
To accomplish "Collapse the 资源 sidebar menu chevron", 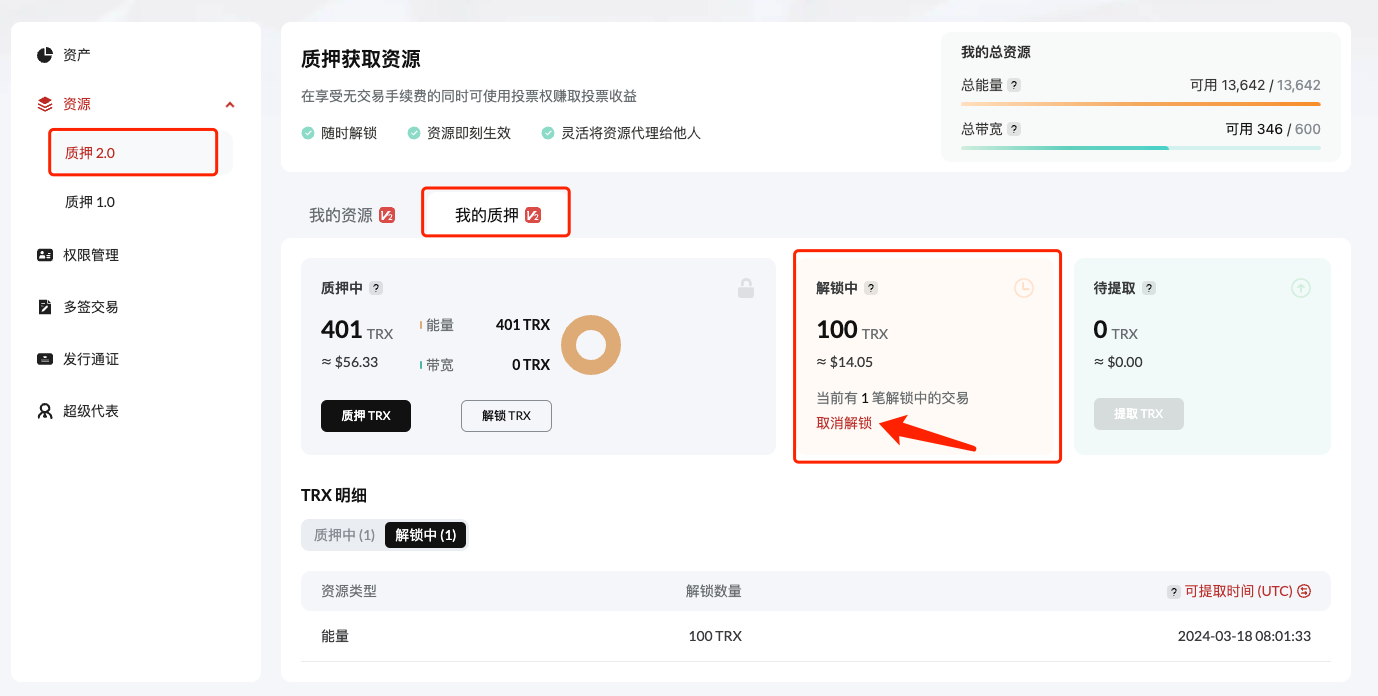I will 230,104.
